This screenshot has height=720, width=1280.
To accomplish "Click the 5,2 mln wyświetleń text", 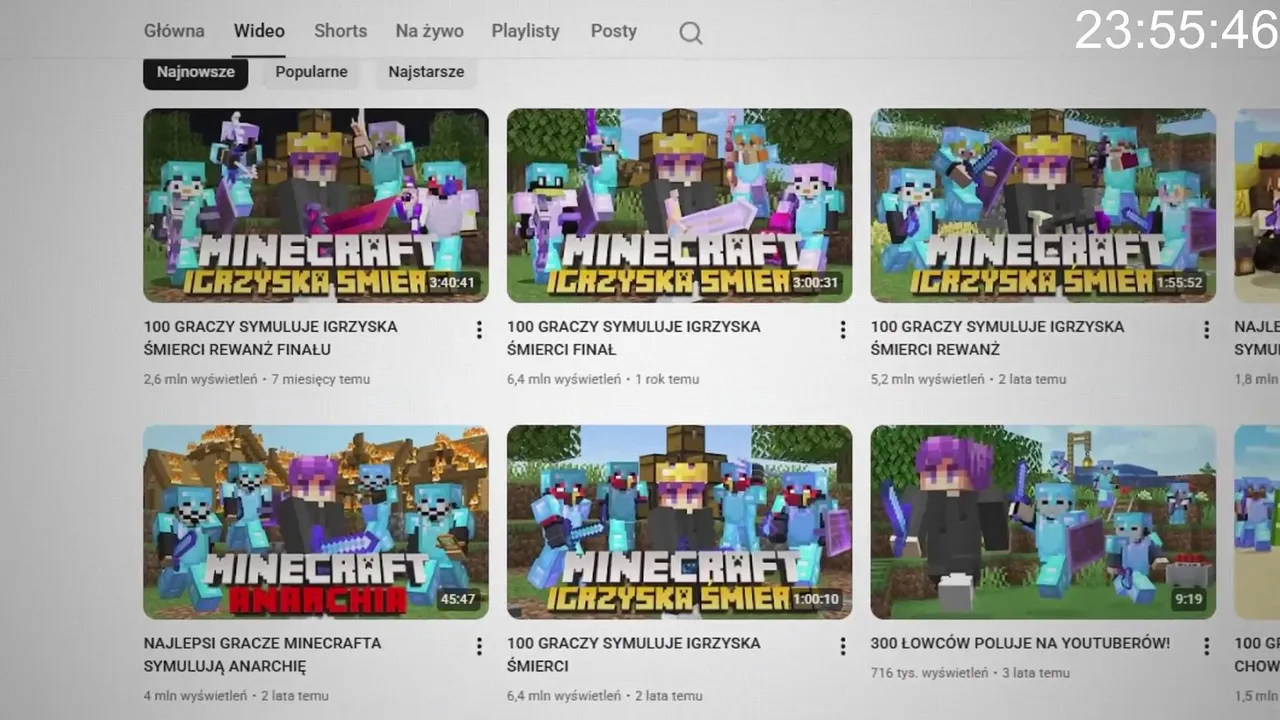I will [x=928, y=379].
